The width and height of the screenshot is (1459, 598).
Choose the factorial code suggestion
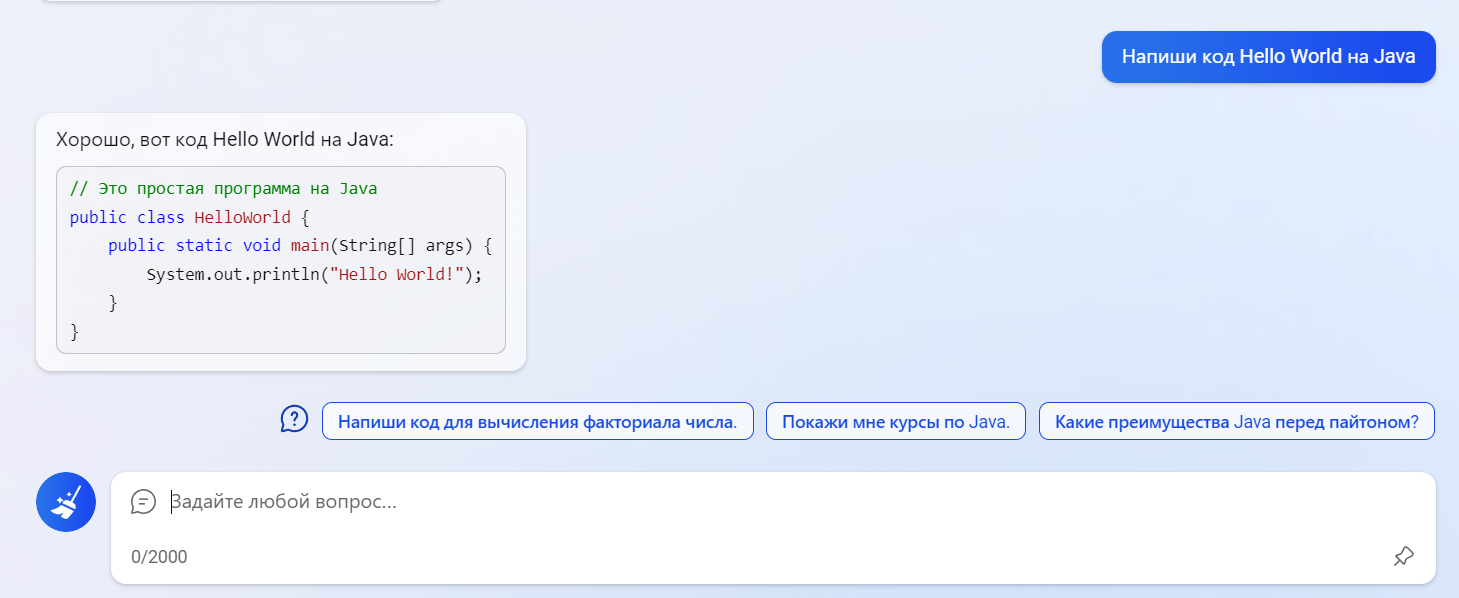pyautogui.click(x=537, y=422)
